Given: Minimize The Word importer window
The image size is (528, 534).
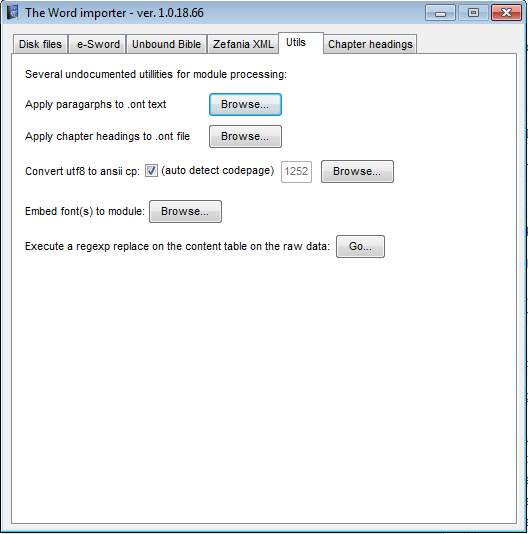Looking at the screenshot, I should tap(440, 13).
